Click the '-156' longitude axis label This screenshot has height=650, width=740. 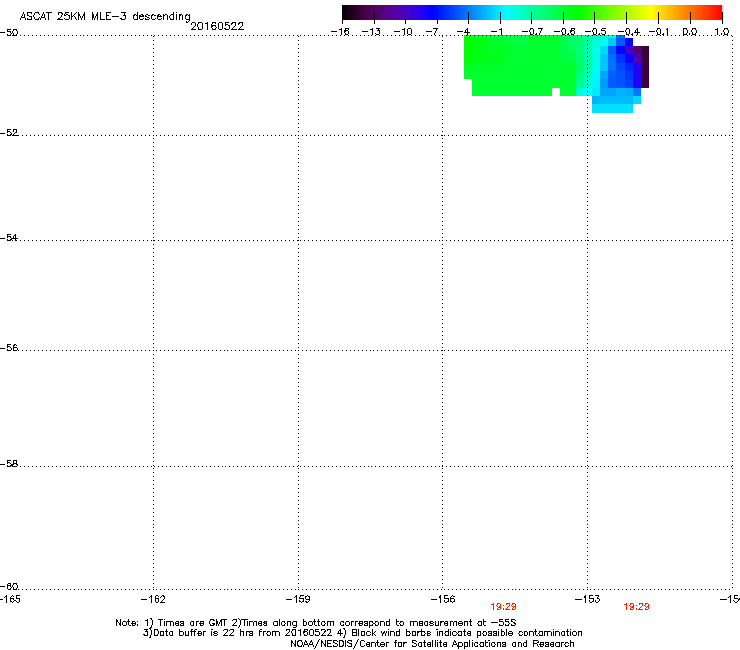click(x=443, y=599)
